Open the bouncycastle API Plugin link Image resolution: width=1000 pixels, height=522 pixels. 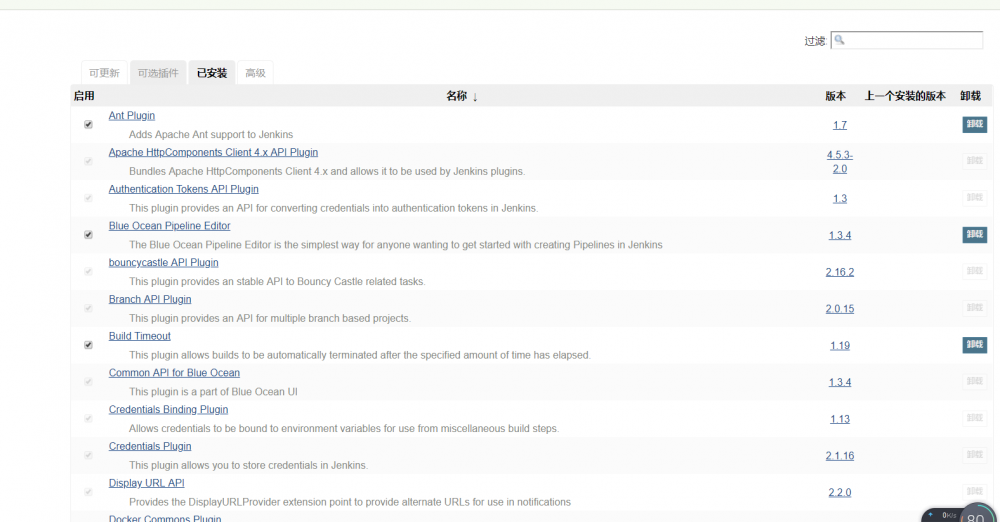coord(163,262)
